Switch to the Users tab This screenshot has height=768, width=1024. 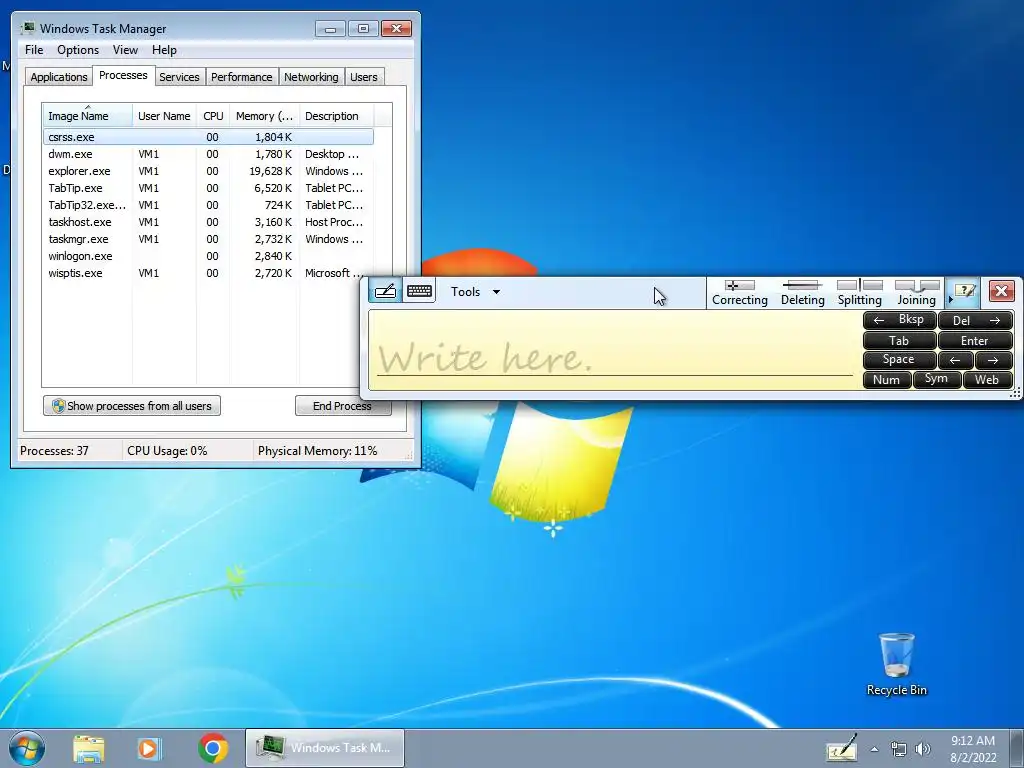pos(364,76)
